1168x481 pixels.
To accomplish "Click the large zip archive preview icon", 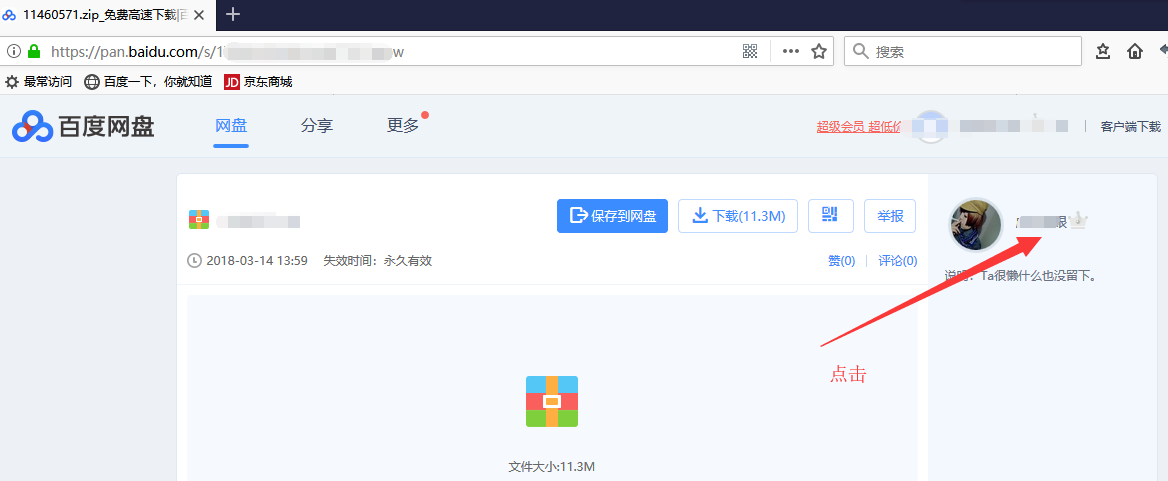I will tap(552, 401).
